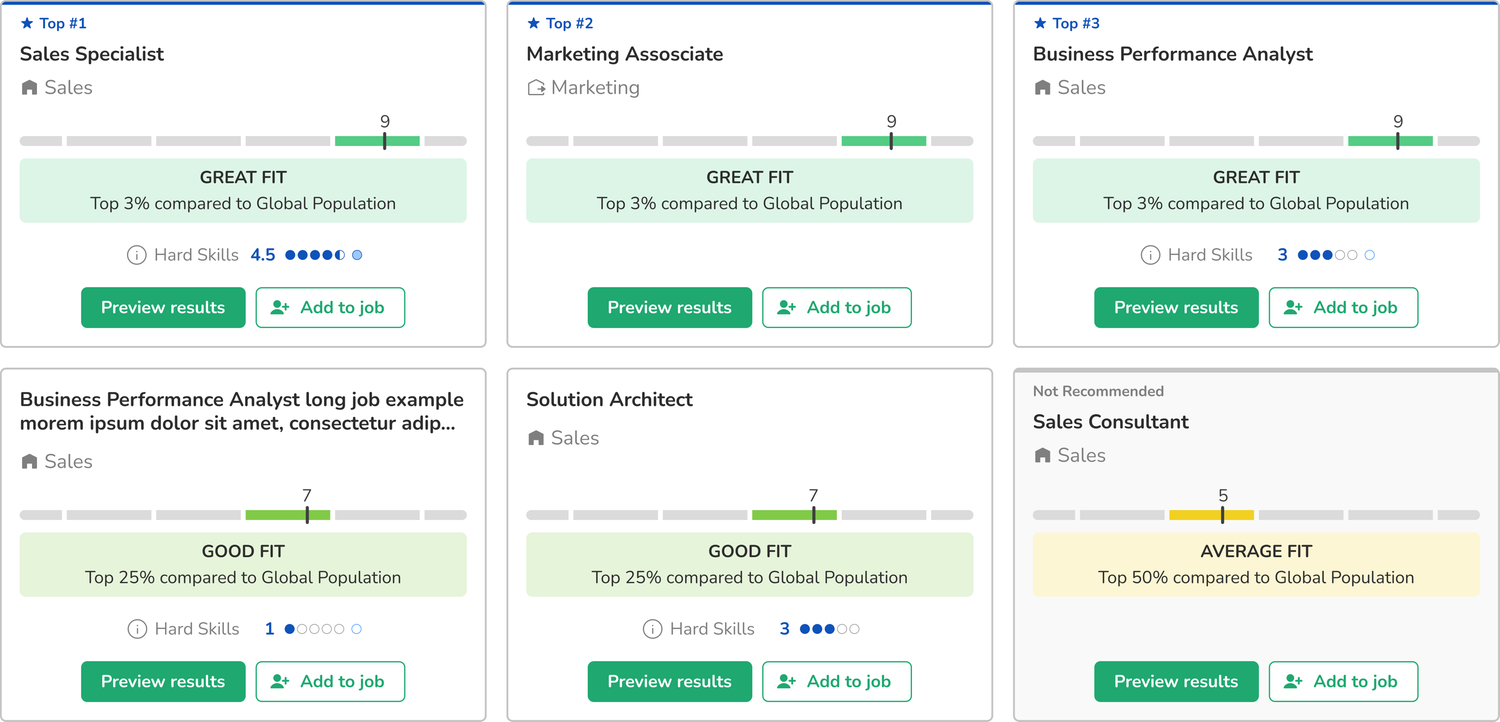Image resolution: width=1500 pixels, height=722 pixels.
Task: Add to job on Solution Architect card
Action: click(837, 681)
